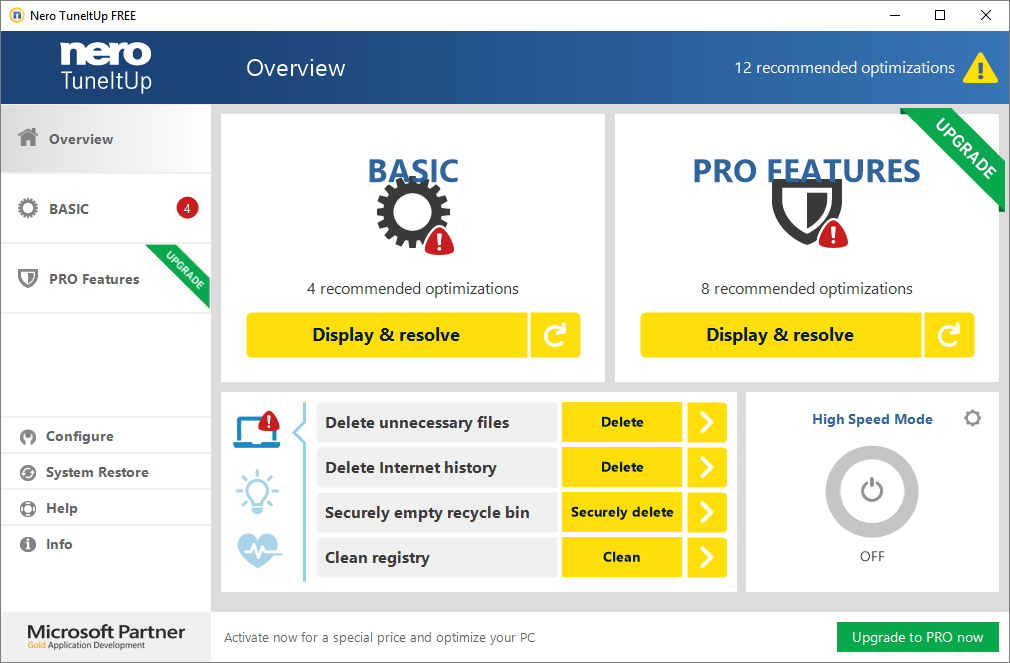Click the System Restore icon in sidebar

pos(28,473)
